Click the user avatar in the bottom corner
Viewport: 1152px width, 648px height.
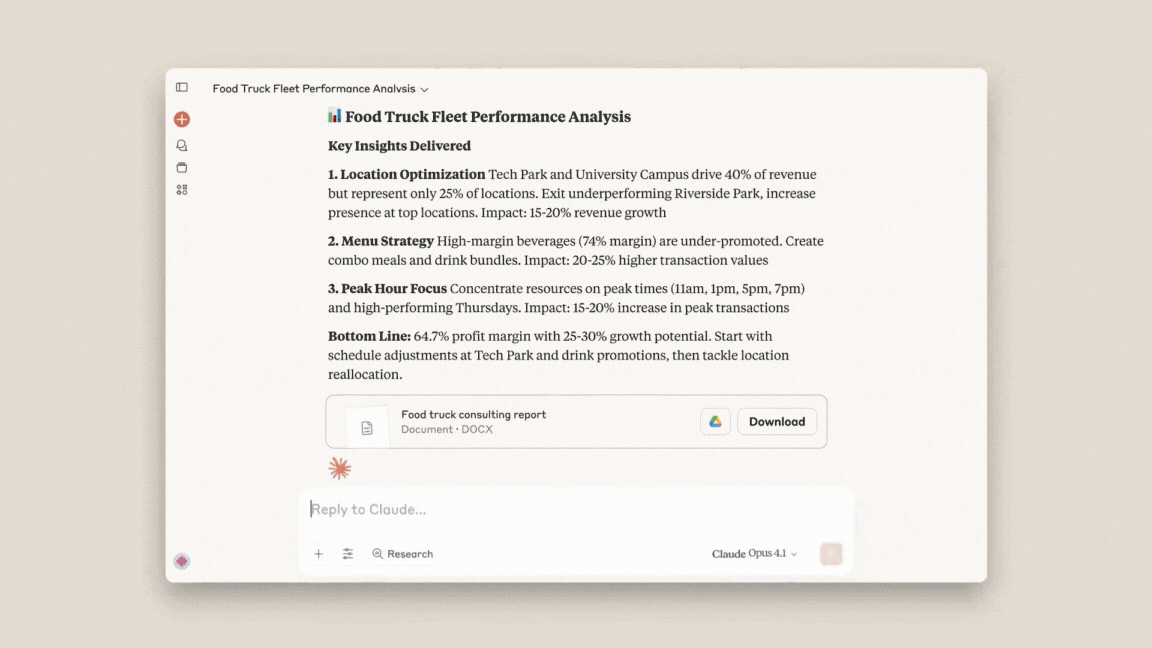(181, 561)
